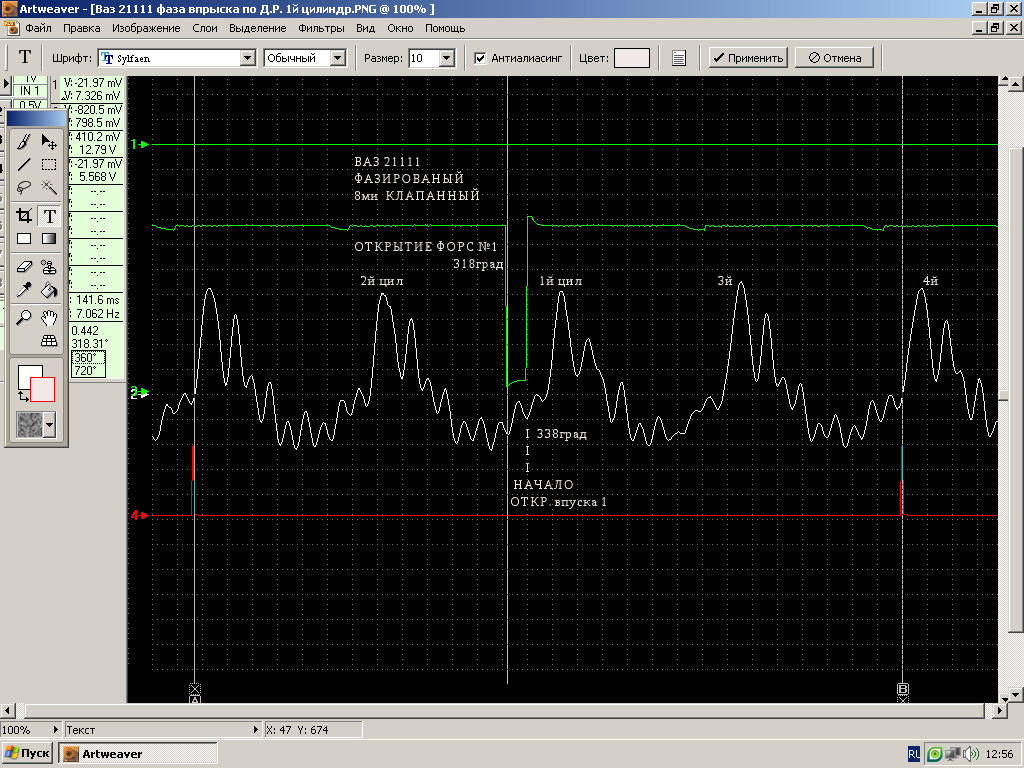Select the Hand pan tool

point(49,318)
